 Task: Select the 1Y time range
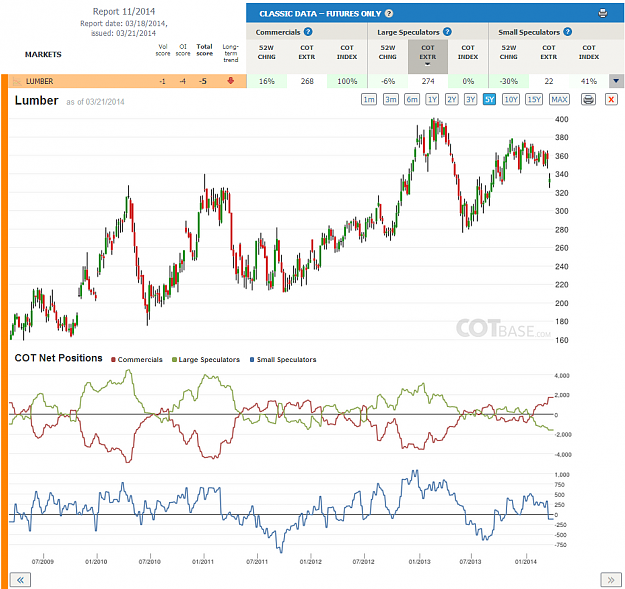[432, 99]
